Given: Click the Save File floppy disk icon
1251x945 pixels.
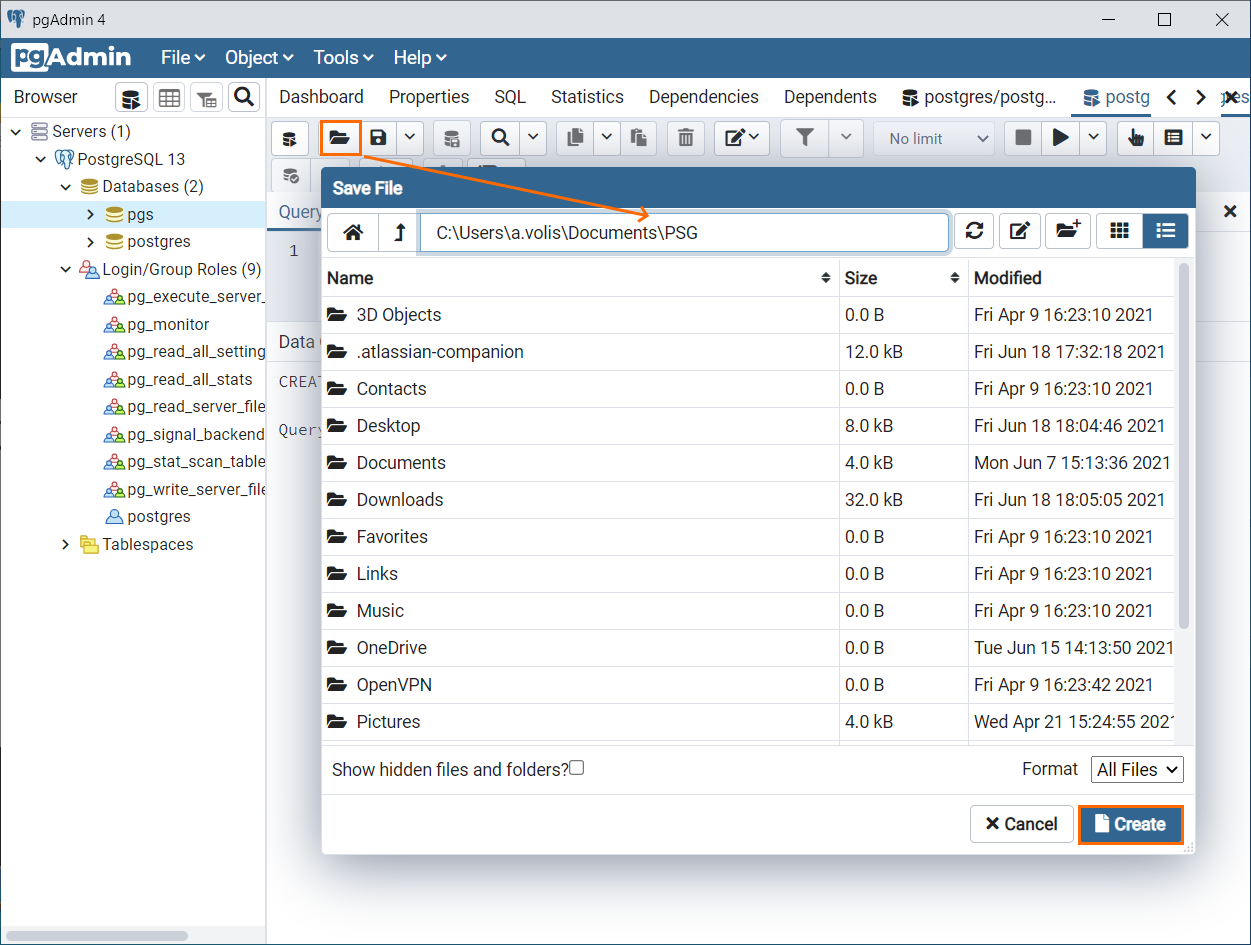Looking at the screenshot, I should pos(378,138).
